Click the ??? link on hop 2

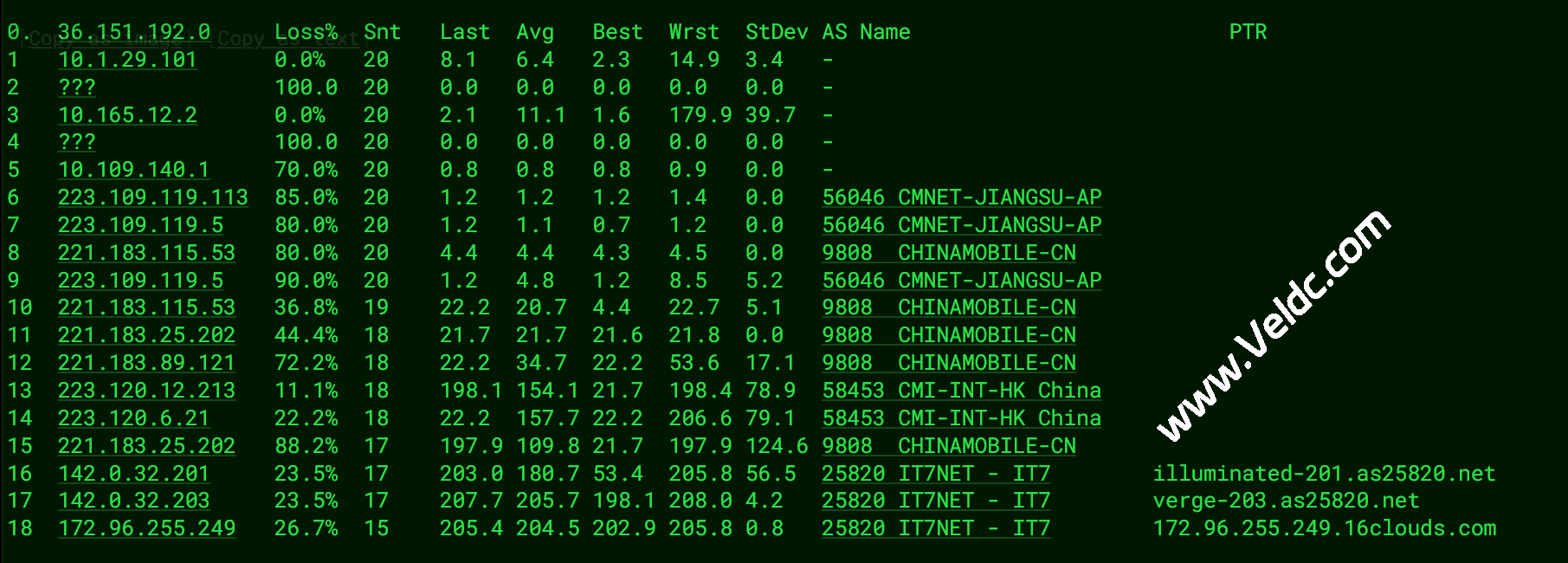pos(76,87)
